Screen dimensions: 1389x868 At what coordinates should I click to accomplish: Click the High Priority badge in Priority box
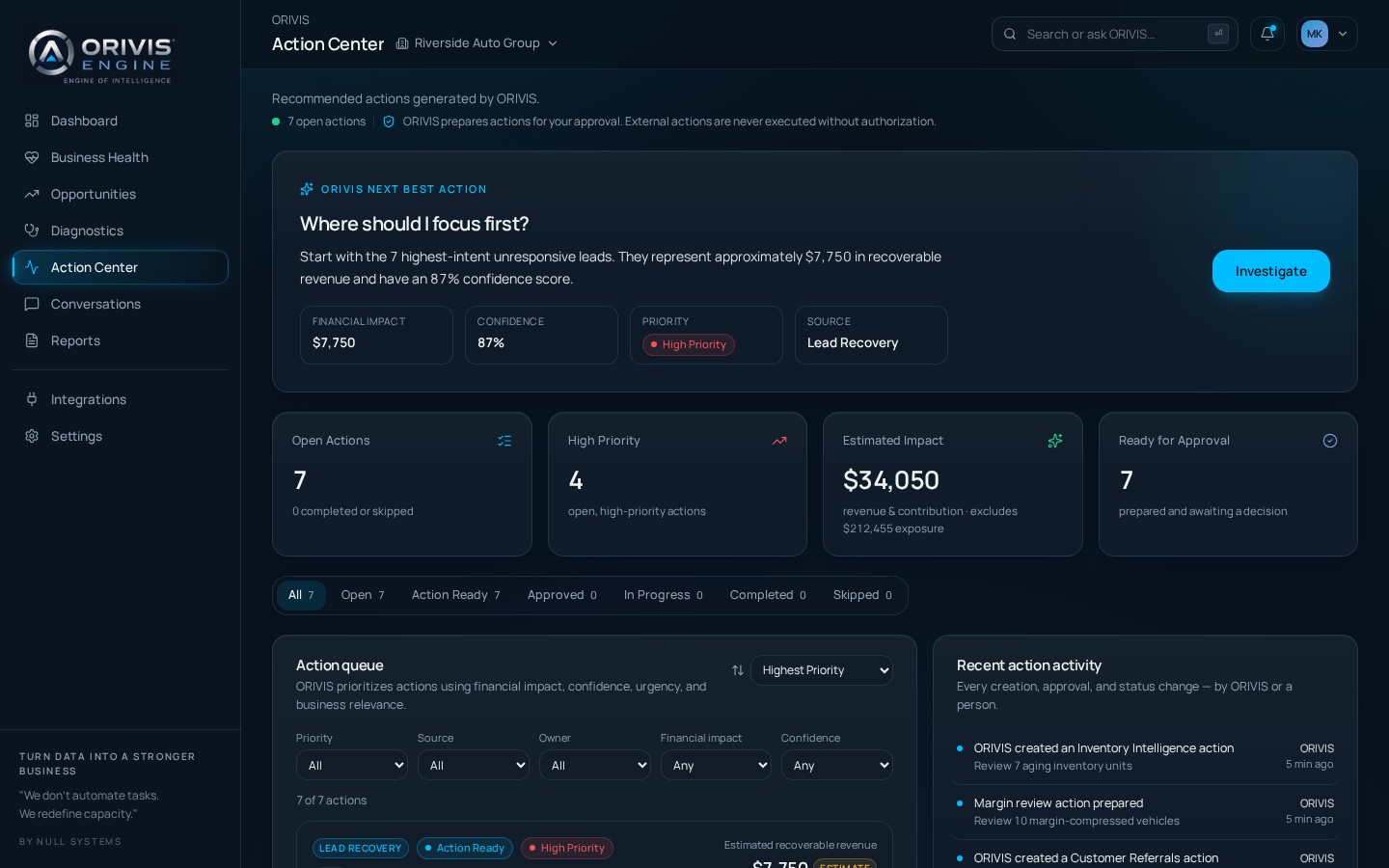(689, 344)
